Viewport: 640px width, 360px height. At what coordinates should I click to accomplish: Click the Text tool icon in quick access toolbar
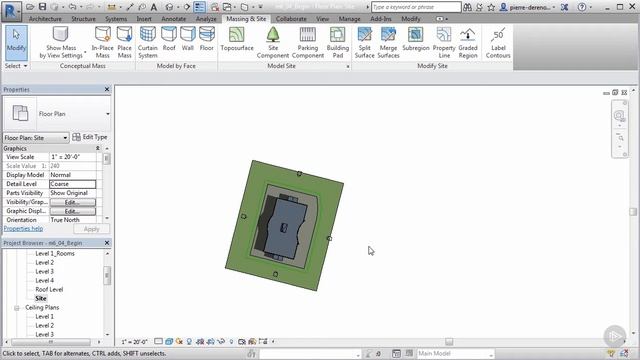[154, 7]
